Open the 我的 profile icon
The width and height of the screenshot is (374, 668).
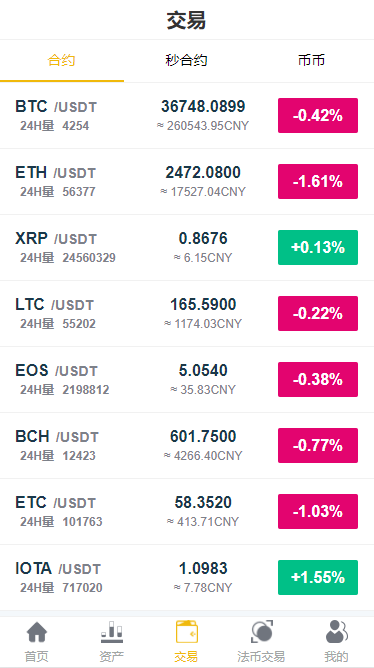tap(336, 632)
